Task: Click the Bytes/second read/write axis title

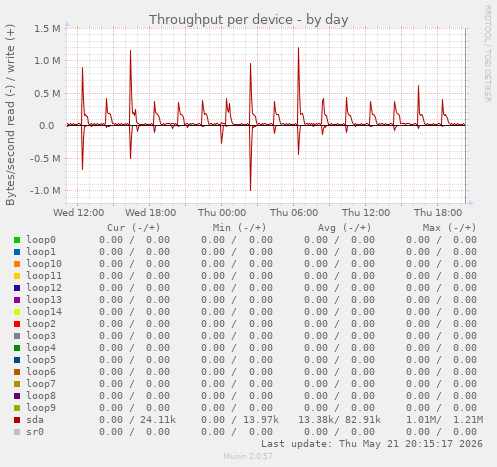Action: tap(10, 115)
